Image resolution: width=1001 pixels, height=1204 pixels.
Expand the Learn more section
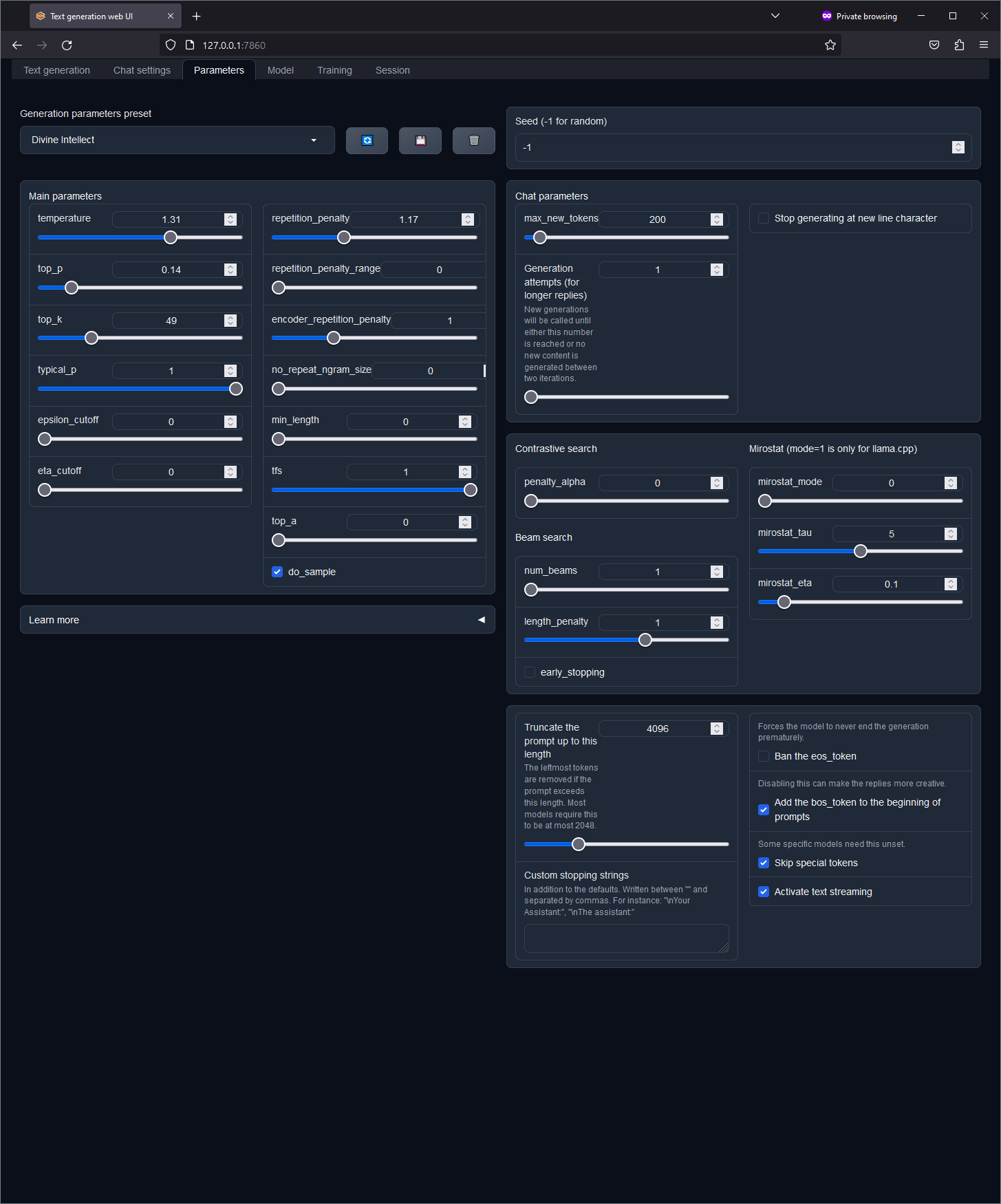[x=257, y=620]
